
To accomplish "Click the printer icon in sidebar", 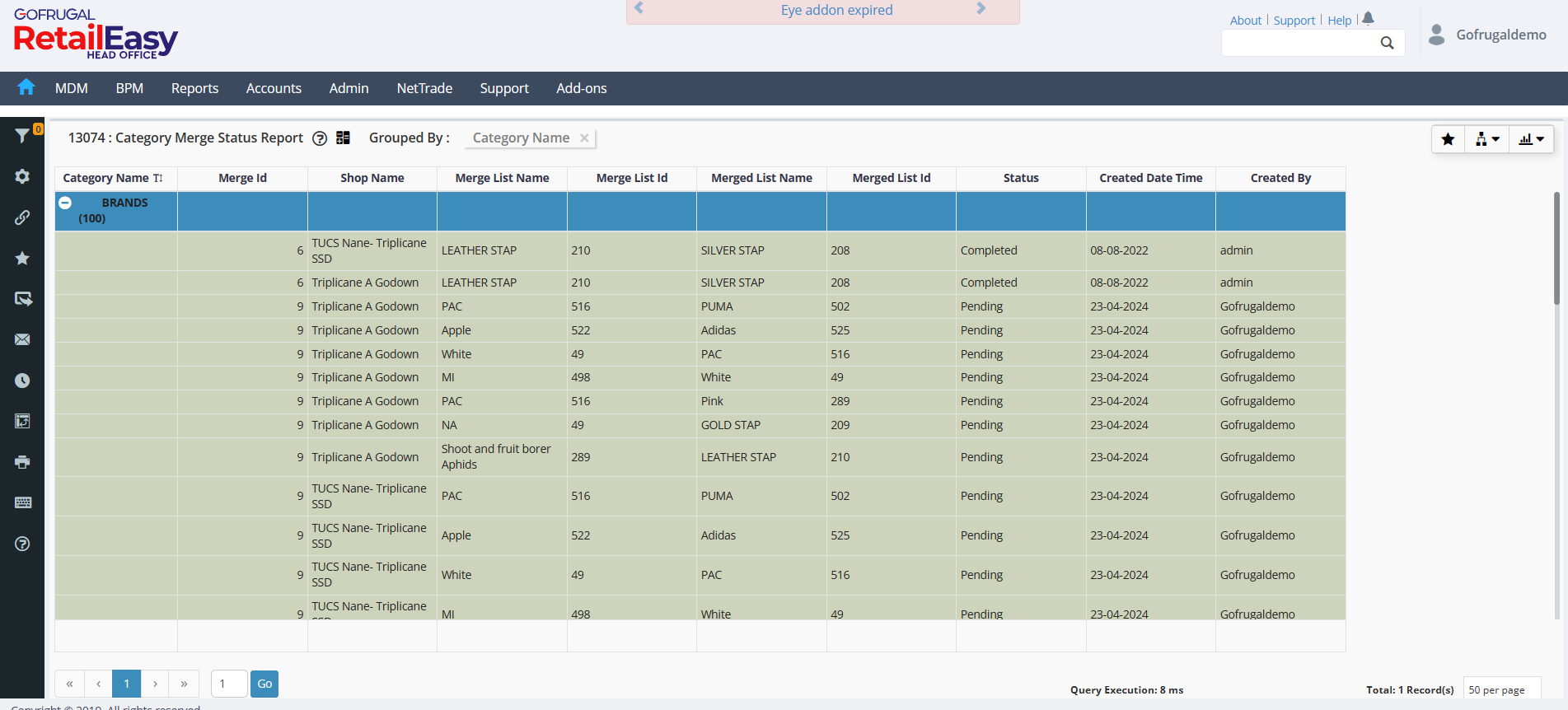I will [22, 462].
